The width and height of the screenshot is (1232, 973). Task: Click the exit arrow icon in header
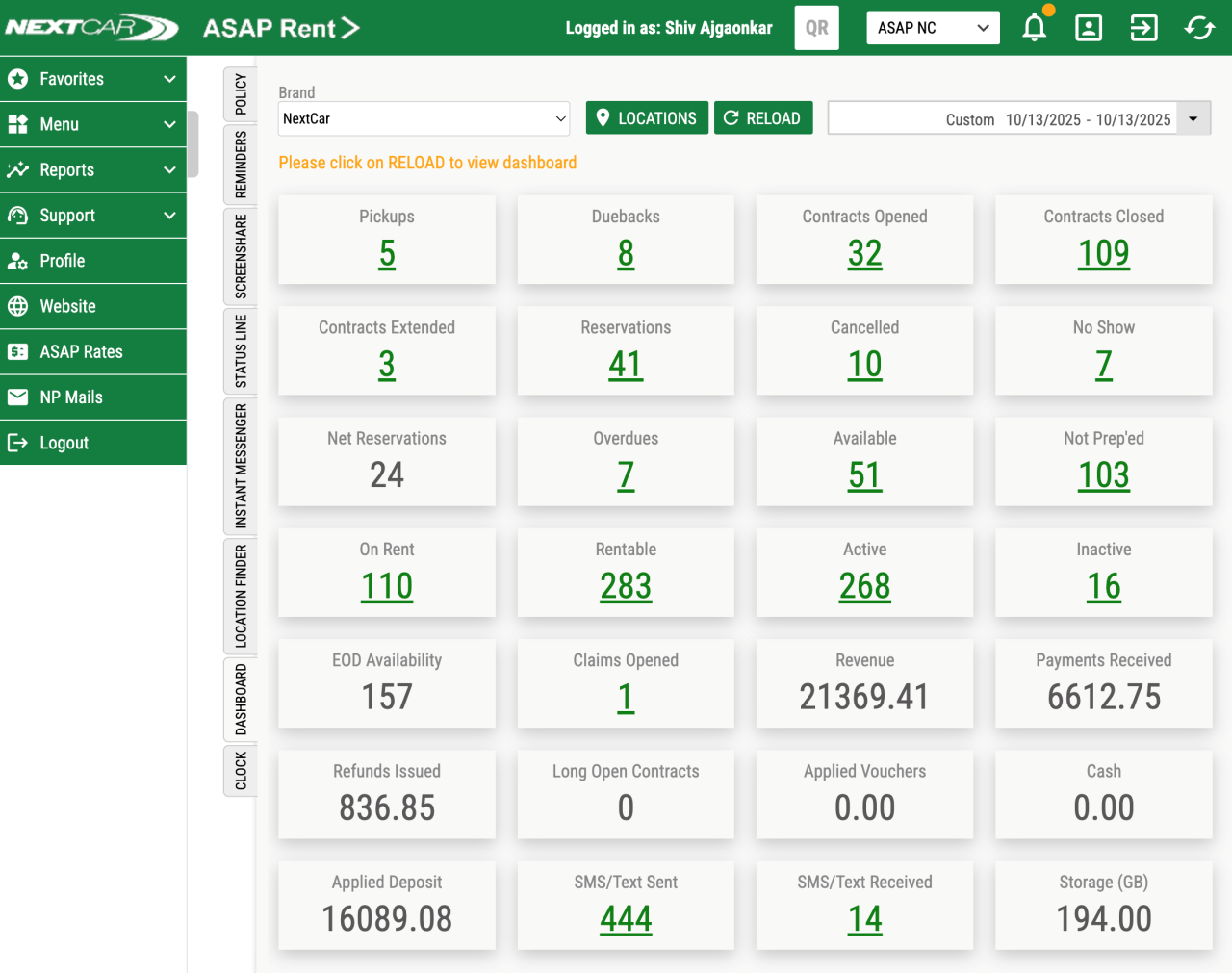pos(1143,28)
